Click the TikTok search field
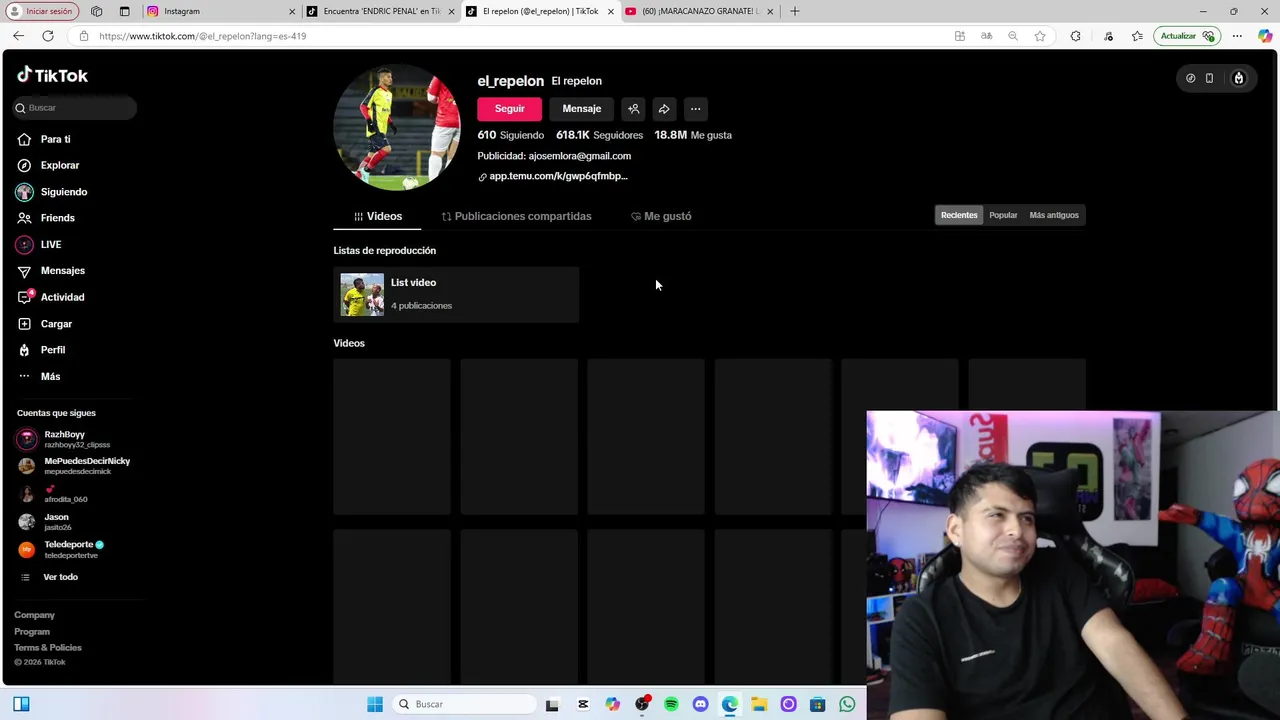The image size is (1280, 720). click(74, 107)
